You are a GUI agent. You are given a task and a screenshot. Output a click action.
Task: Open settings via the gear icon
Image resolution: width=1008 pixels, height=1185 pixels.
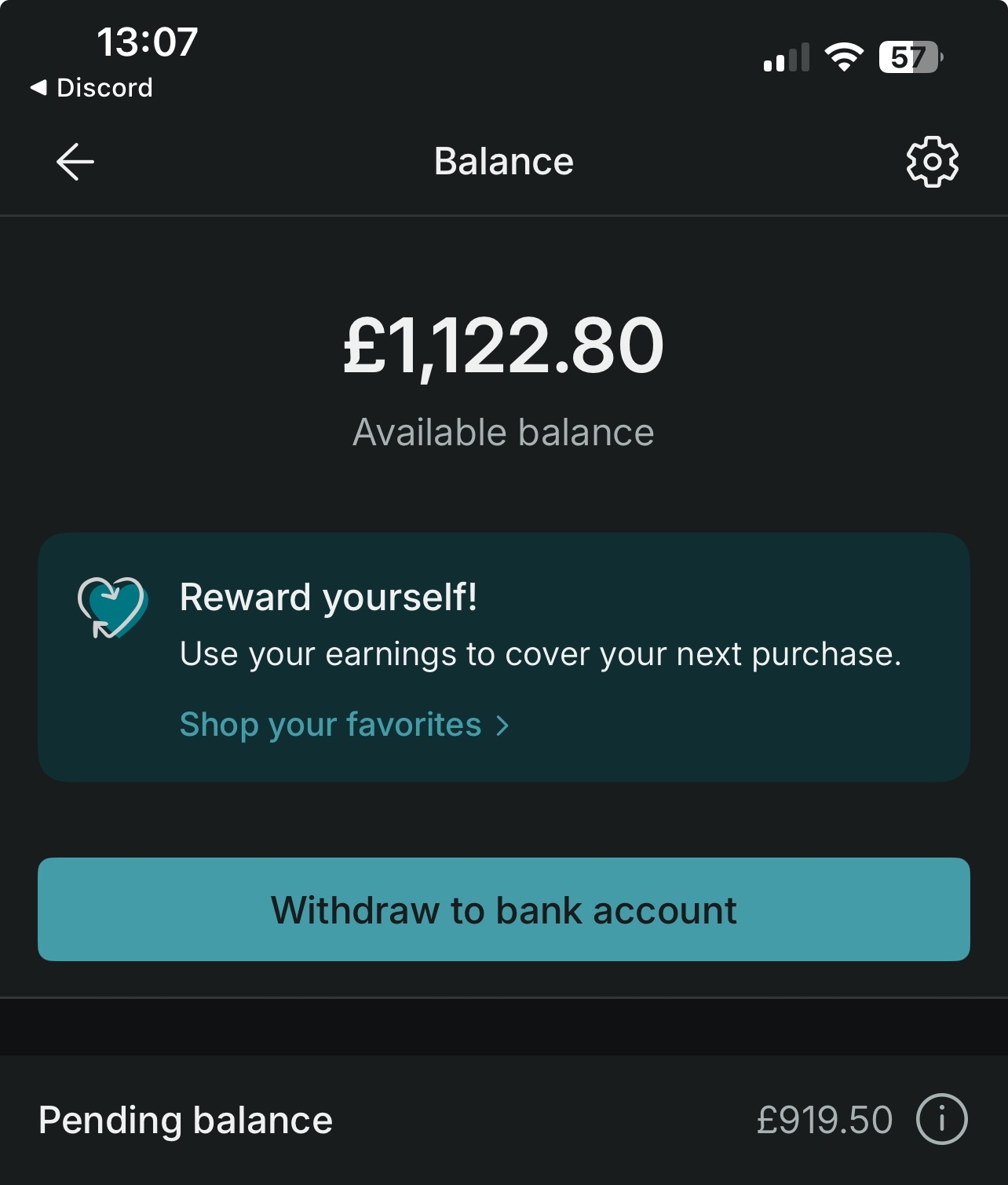pos(932,162)
